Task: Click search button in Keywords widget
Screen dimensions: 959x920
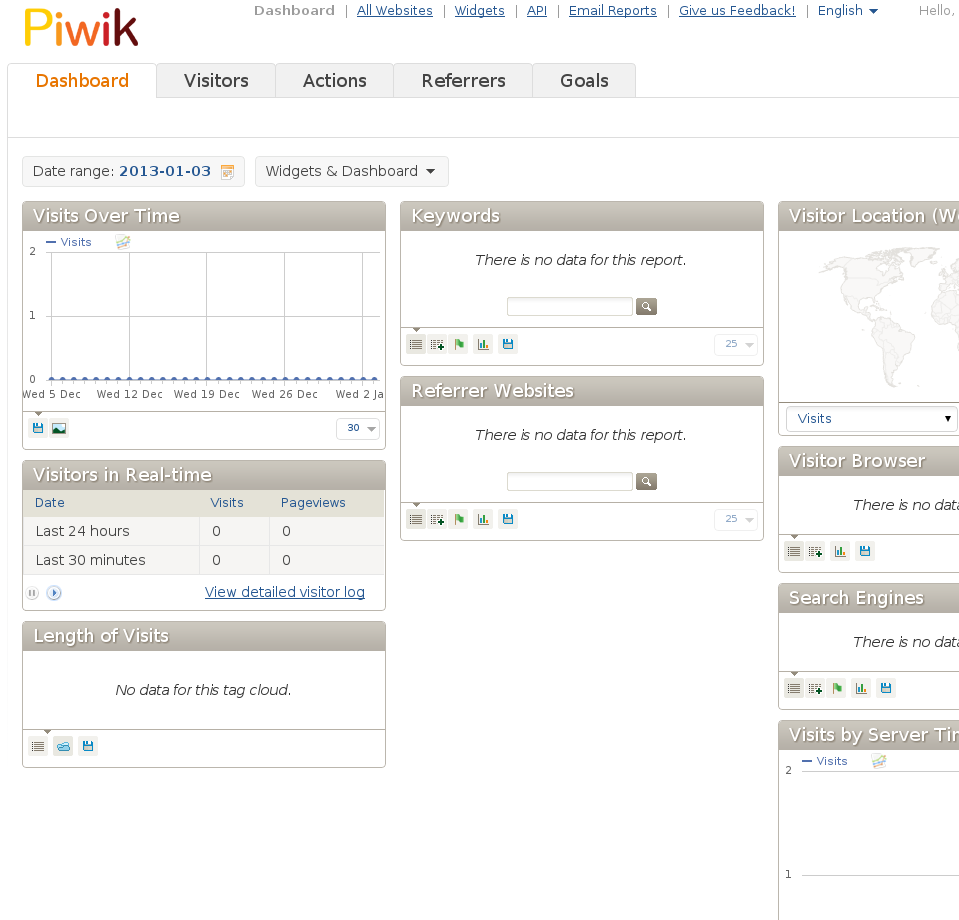Action: click(x=646, y=307)
